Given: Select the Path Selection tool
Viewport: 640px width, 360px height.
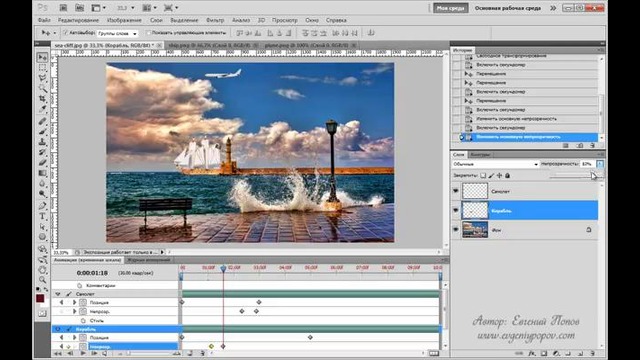Looking at the screenshot, I should click(42, 227).
